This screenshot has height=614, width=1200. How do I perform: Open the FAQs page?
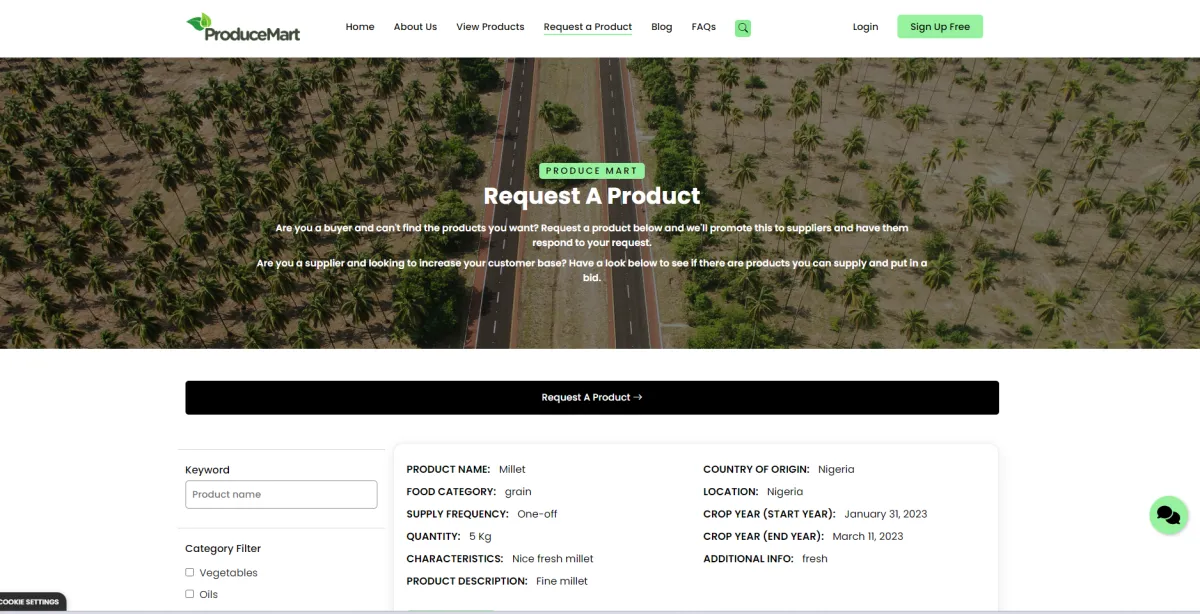[x=704, y=27]
